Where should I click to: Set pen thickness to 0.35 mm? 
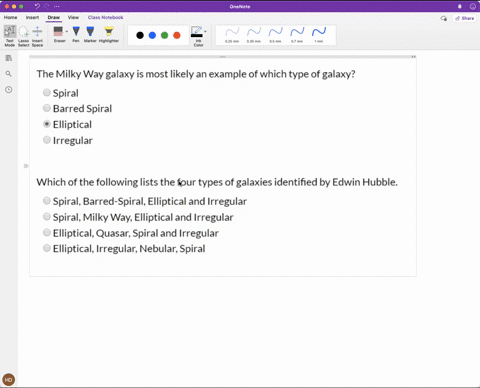coord(254,35)
